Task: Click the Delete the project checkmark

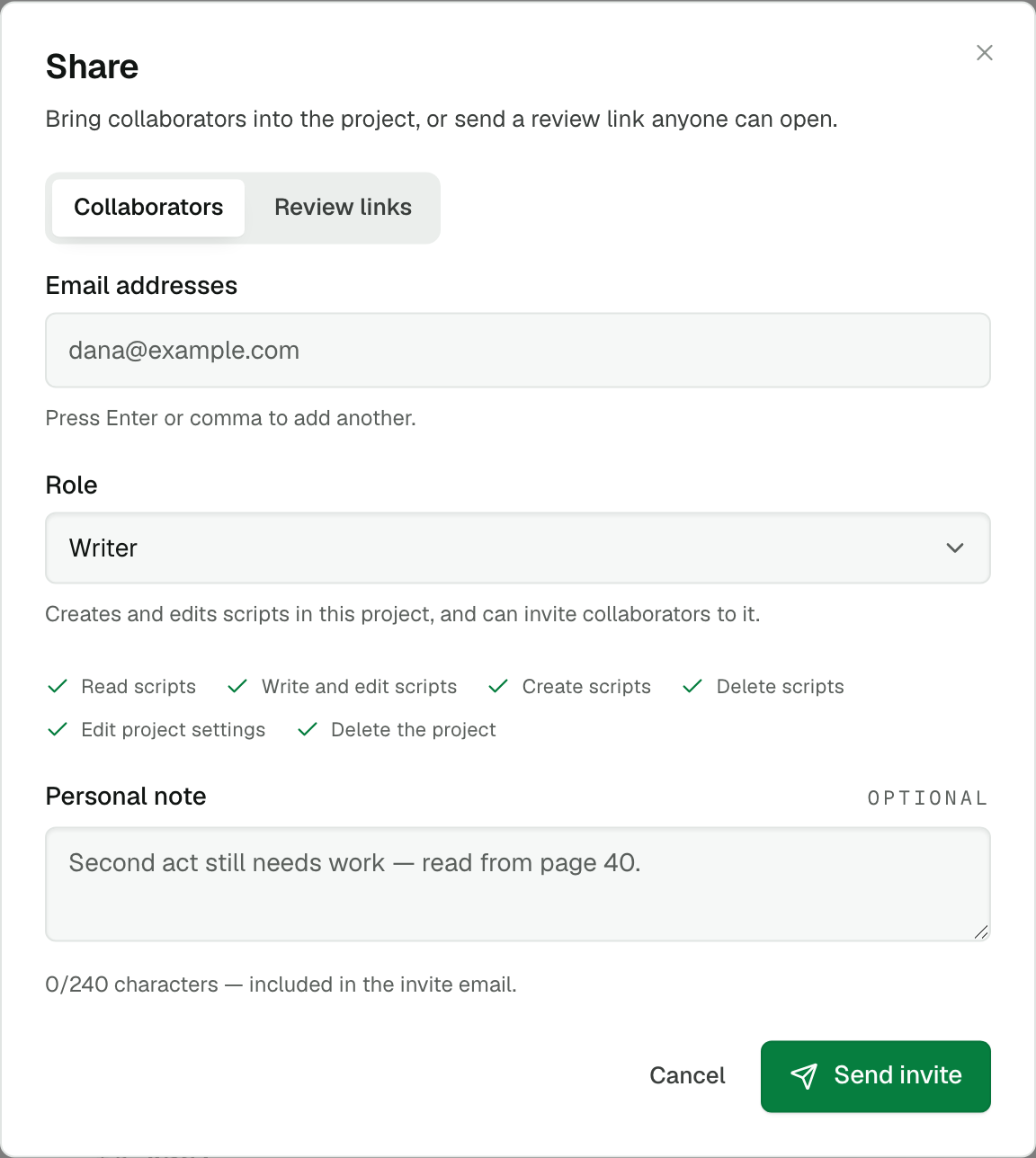Action: click(x=308, y=729)
